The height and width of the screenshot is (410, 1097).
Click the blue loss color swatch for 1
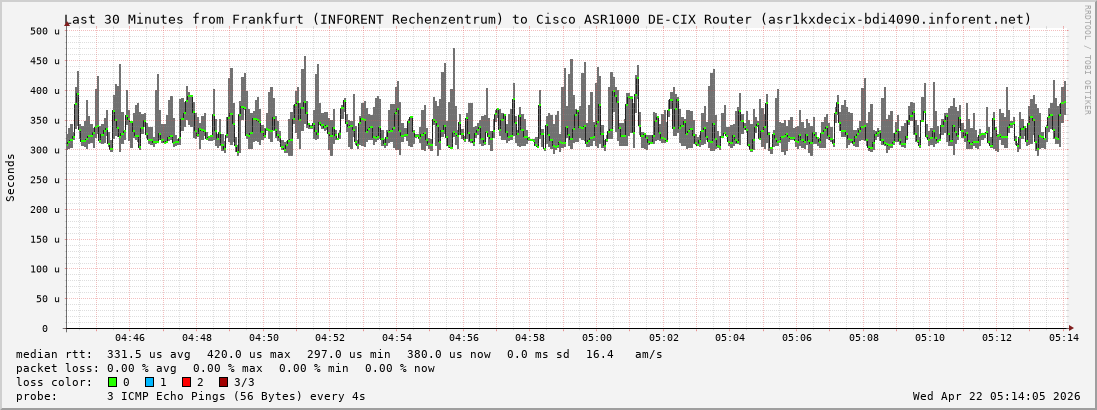click(149, 382)
